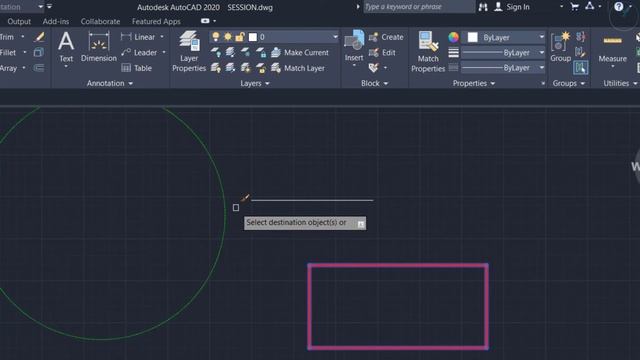640x360 pixels.
Task: Open the object color ByLayer dropdown
Action: [x=542, y=37]
